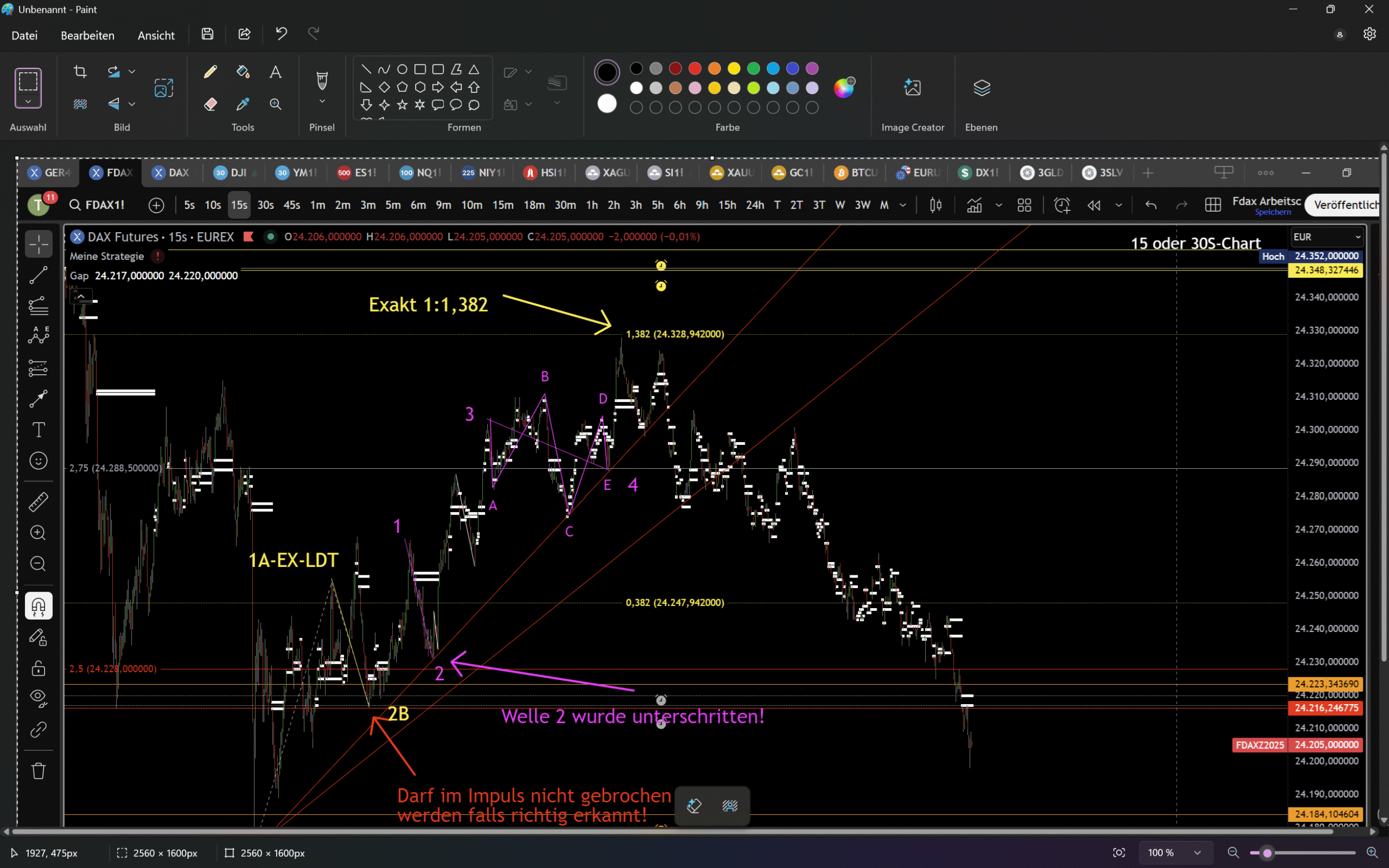This screenshot has width=1389, height=868.
Task: Click the Remove background icon
Action: pyautogui.click(x=81, y=104)
